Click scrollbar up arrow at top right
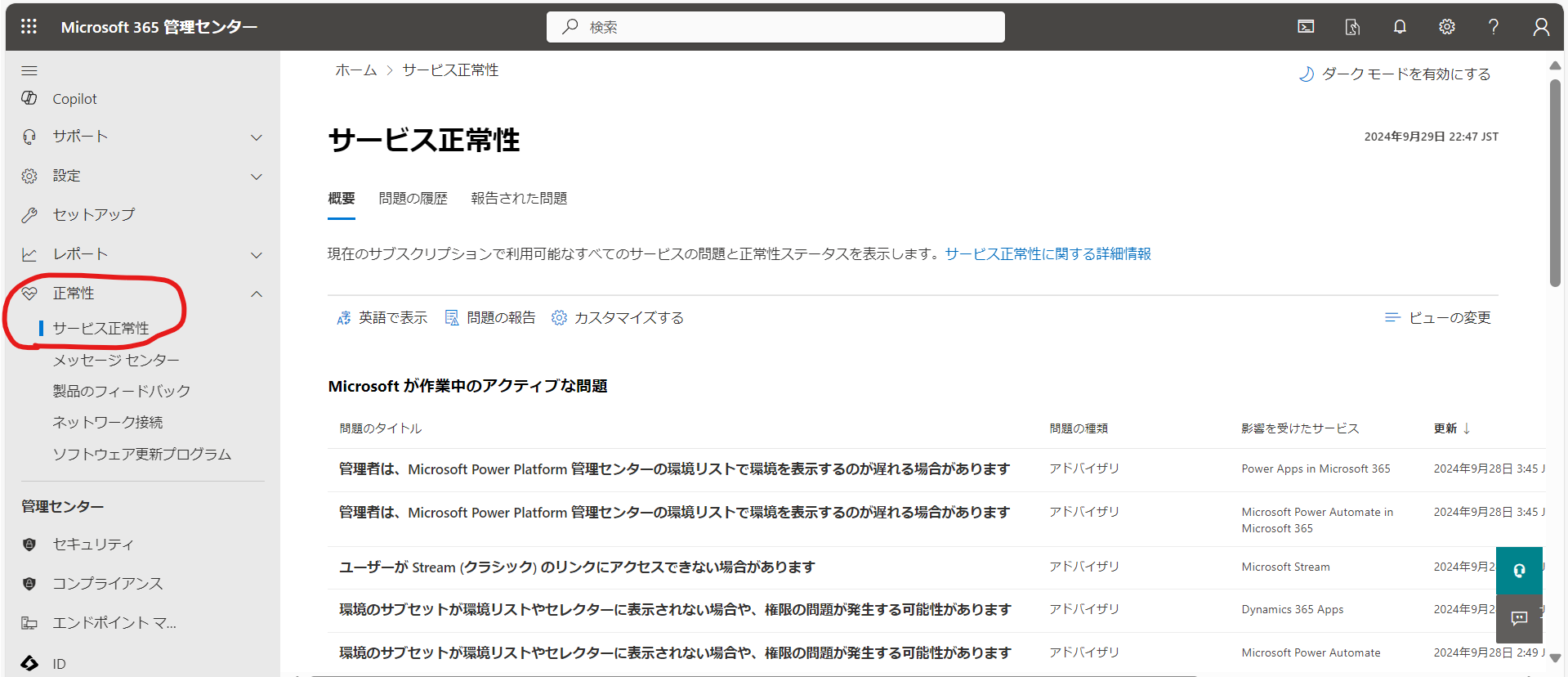 click(1555, 65)
